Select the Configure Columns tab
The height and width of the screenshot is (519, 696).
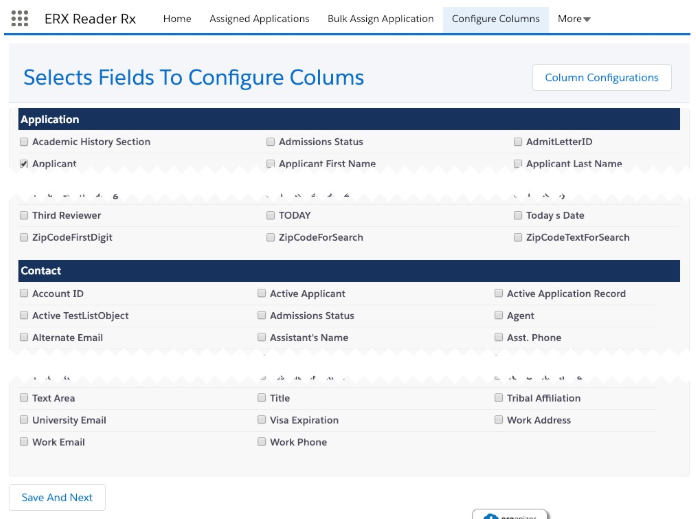tap(495, 19)
